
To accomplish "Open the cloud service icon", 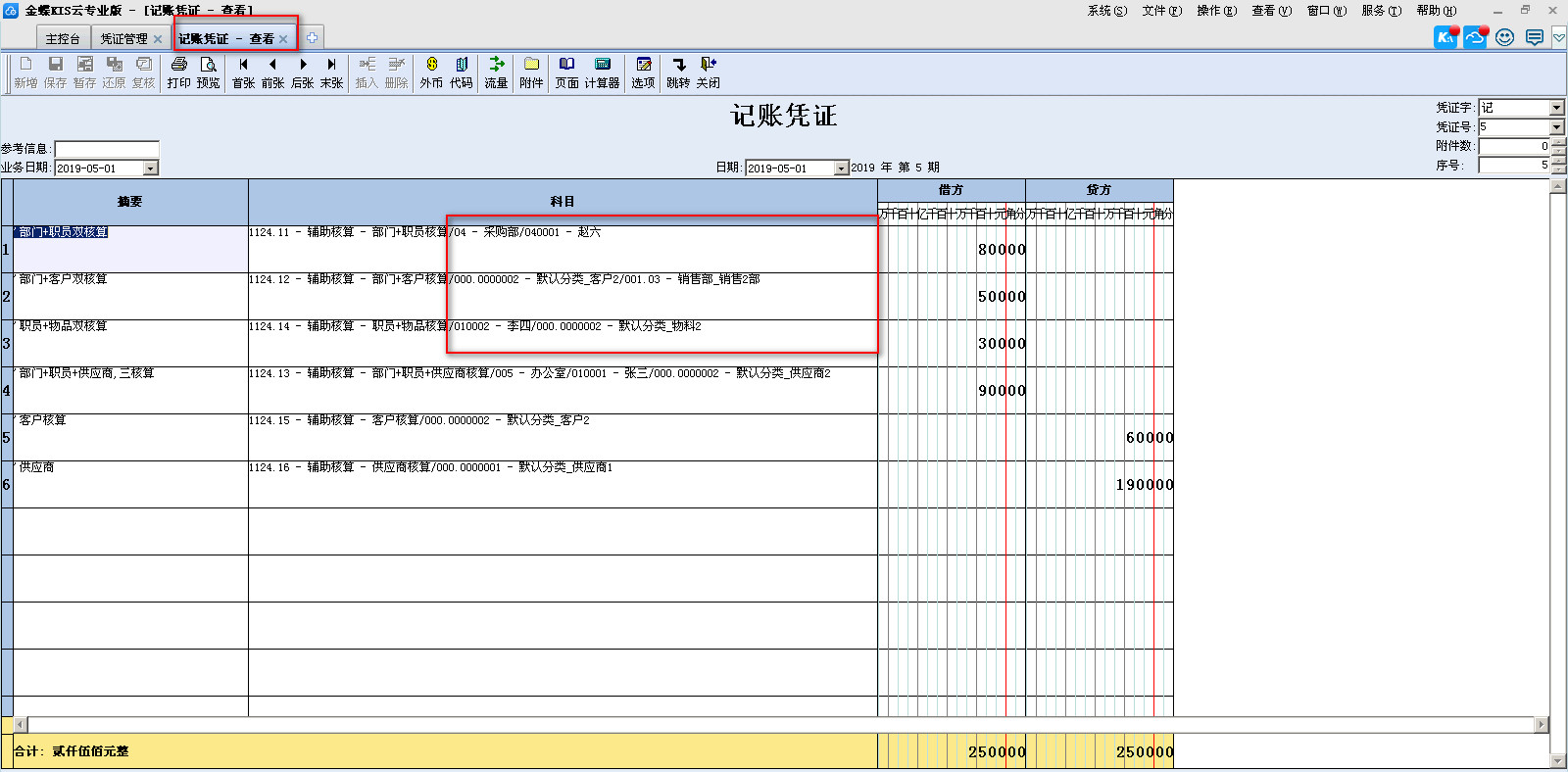I will pyautogui.click(x=1475, y=37).
